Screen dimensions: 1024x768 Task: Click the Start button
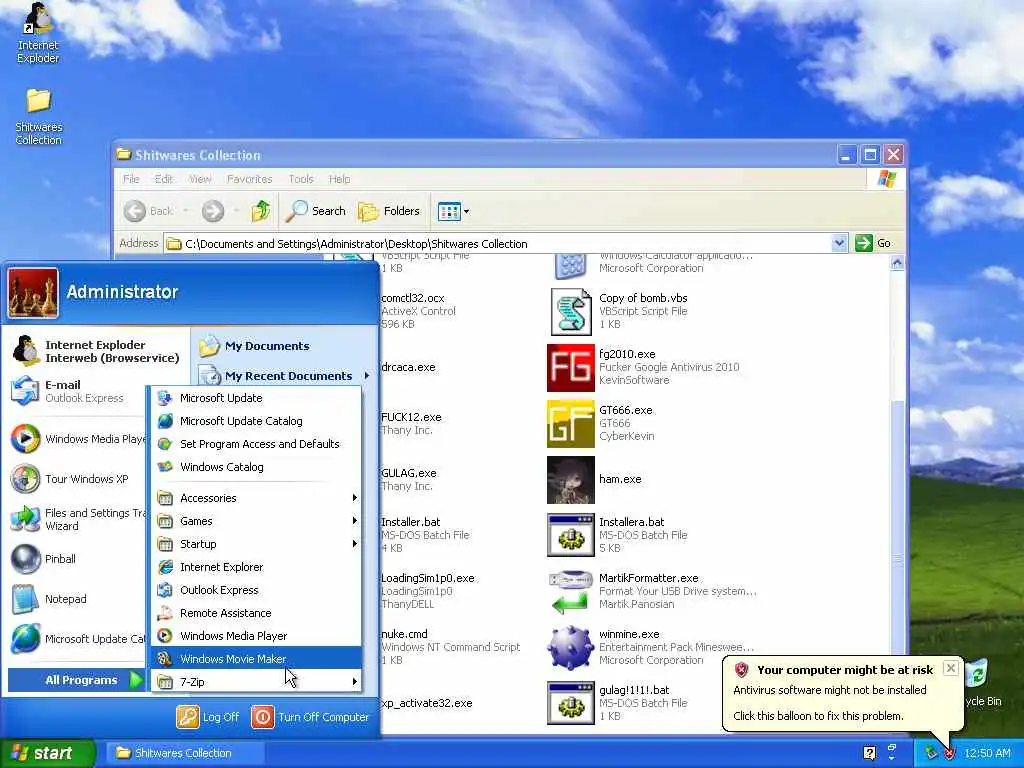click(x=47, y=753)
